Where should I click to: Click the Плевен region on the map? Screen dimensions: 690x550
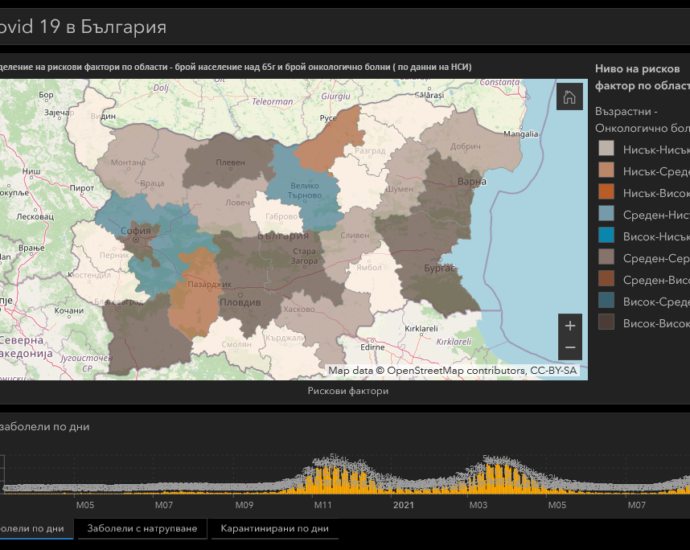[x=229, y=162]
